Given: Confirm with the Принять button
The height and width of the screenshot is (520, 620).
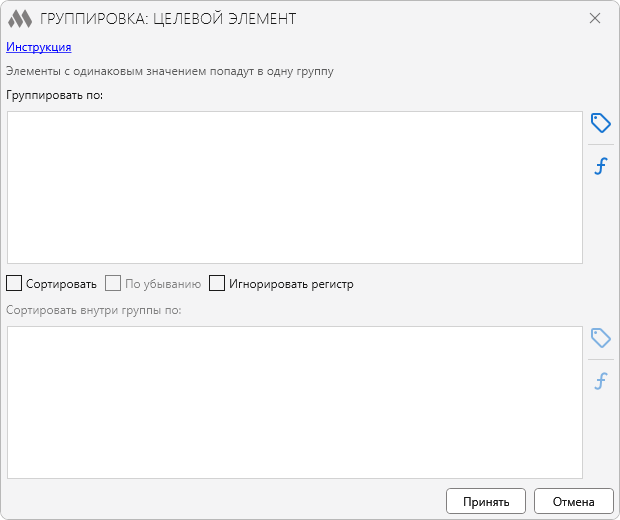Looking at the screenshot, I should (x=486, y=501).
